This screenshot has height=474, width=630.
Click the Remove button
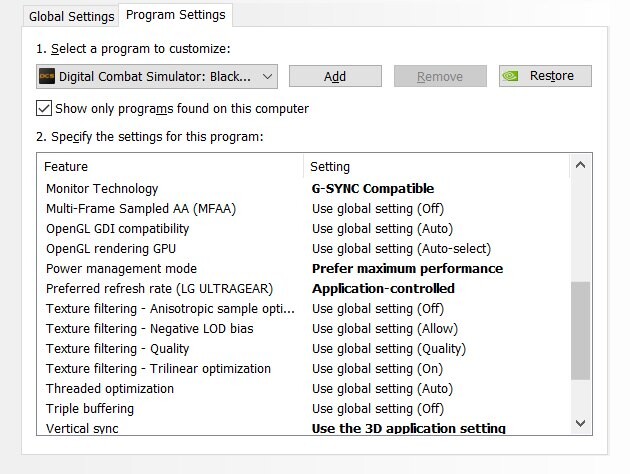[x=440, y=76]
